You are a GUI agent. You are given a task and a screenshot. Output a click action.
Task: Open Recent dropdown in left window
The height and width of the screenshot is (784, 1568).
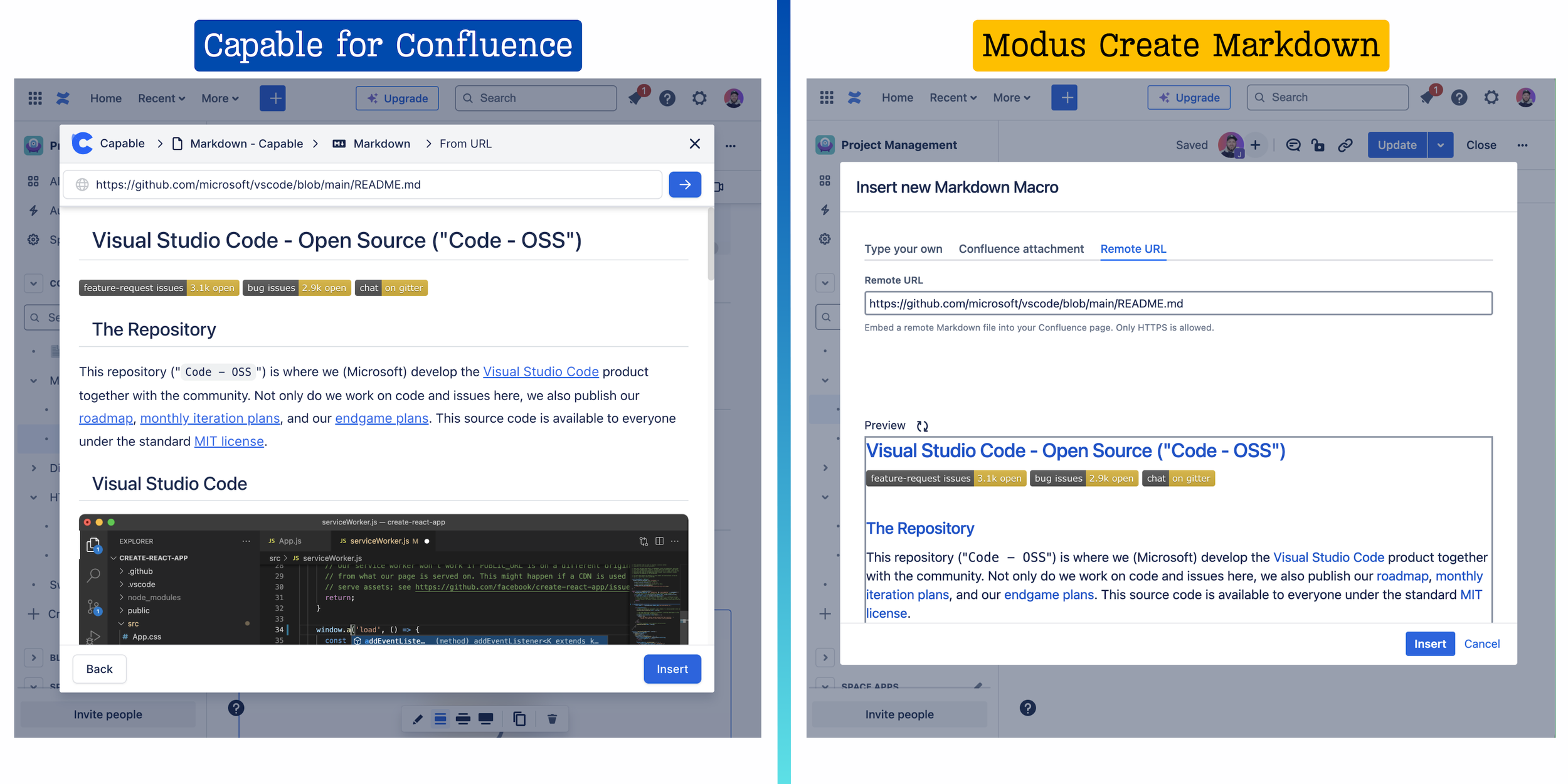click(x=161, y=98)
